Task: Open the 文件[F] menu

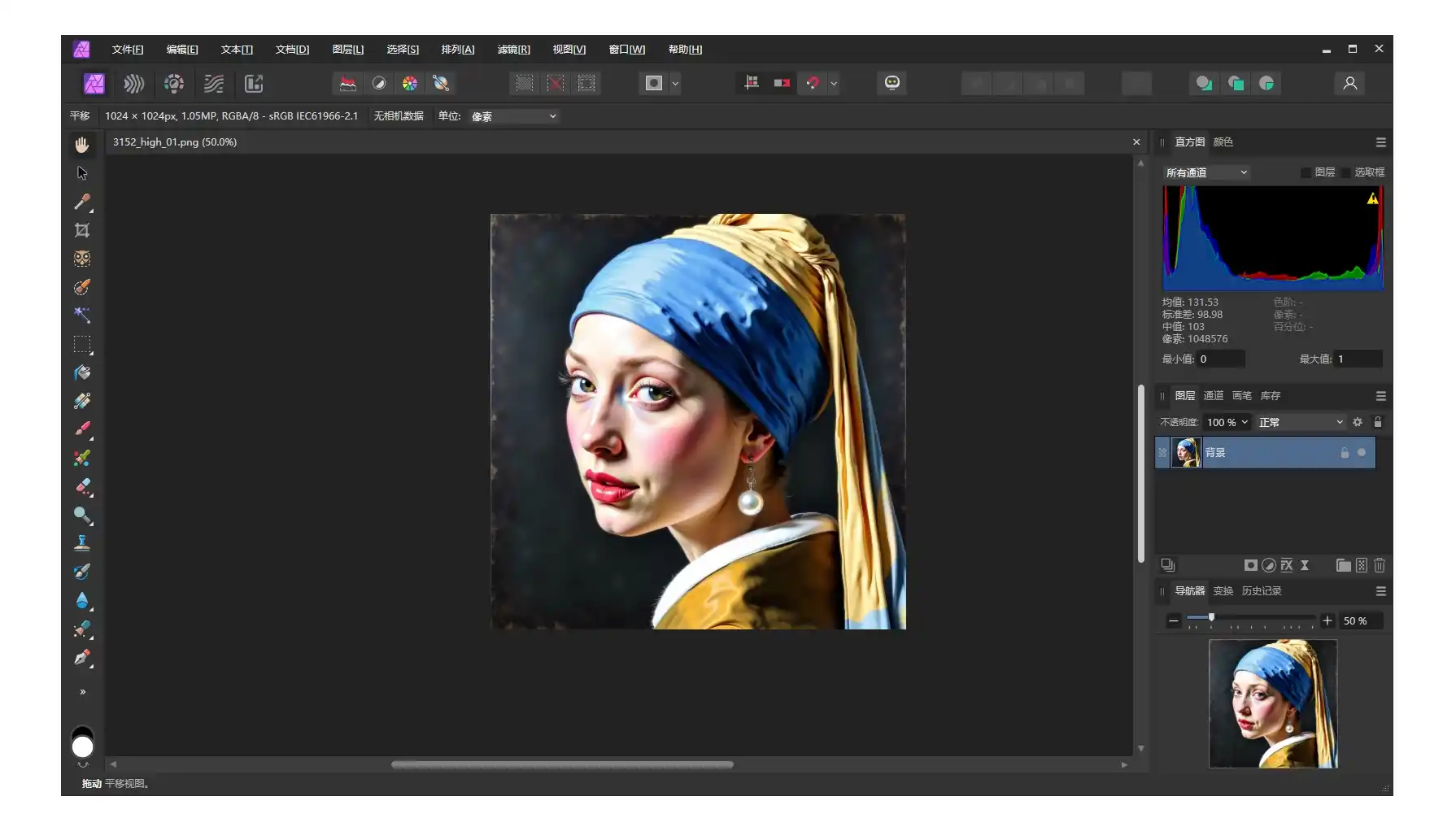Action: point(128,50)
